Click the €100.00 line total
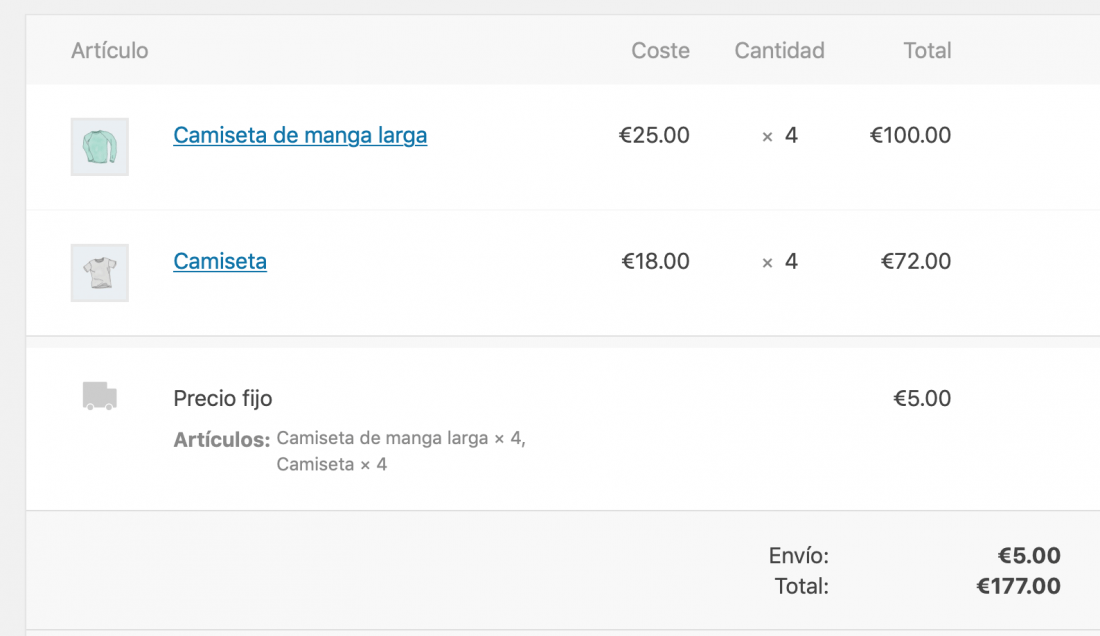 910,135
